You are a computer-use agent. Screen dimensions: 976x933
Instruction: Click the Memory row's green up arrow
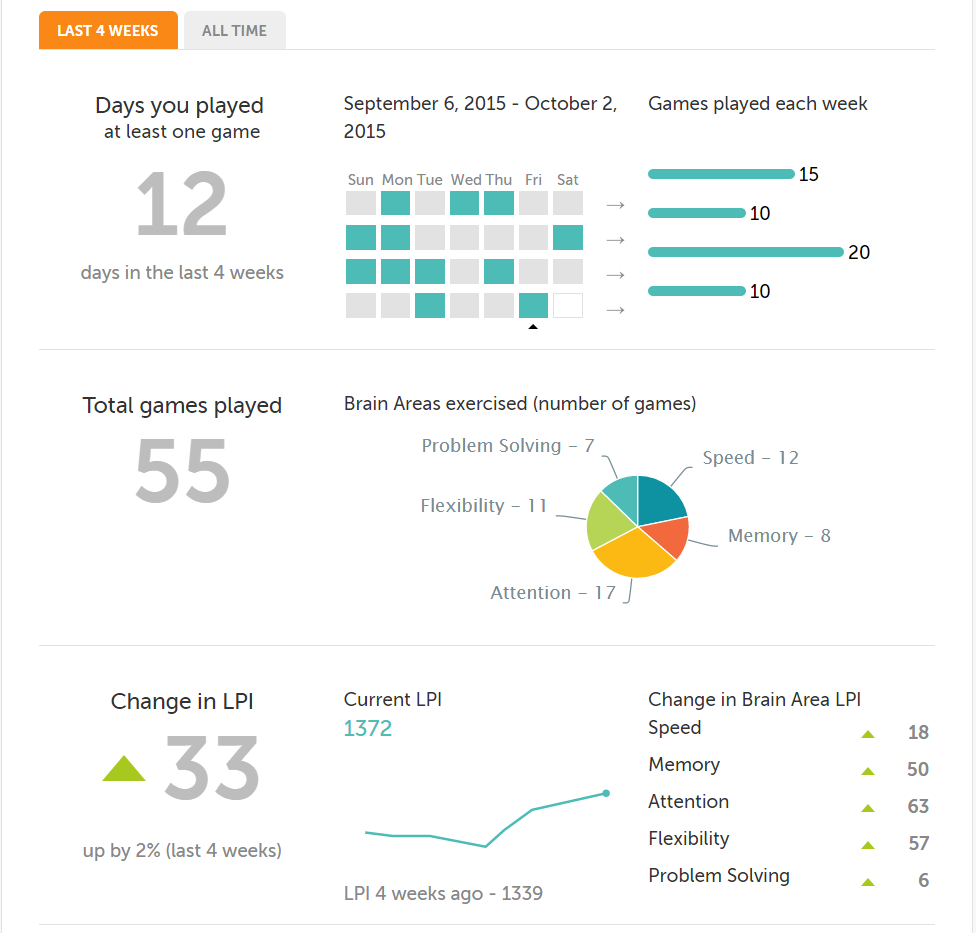pos(868,771)
